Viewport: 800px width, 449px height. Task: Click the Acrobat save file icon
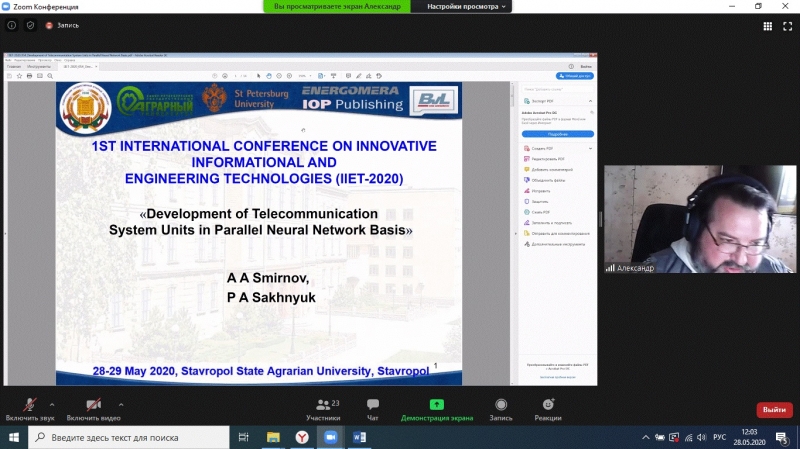tap(9, 76)
